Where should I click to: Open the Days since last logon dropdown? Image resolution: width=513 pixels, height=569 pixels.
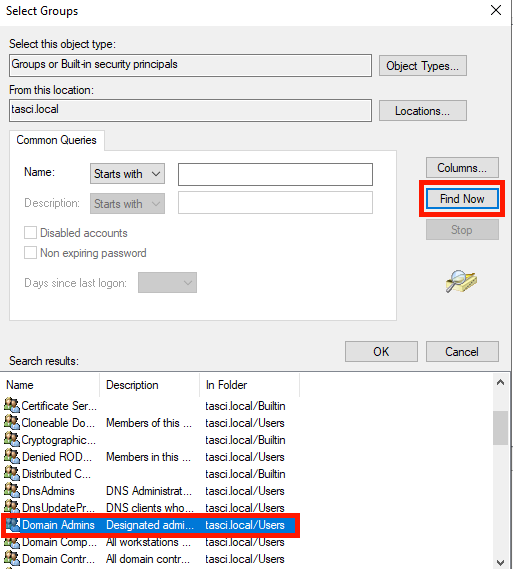pos(167,282)
